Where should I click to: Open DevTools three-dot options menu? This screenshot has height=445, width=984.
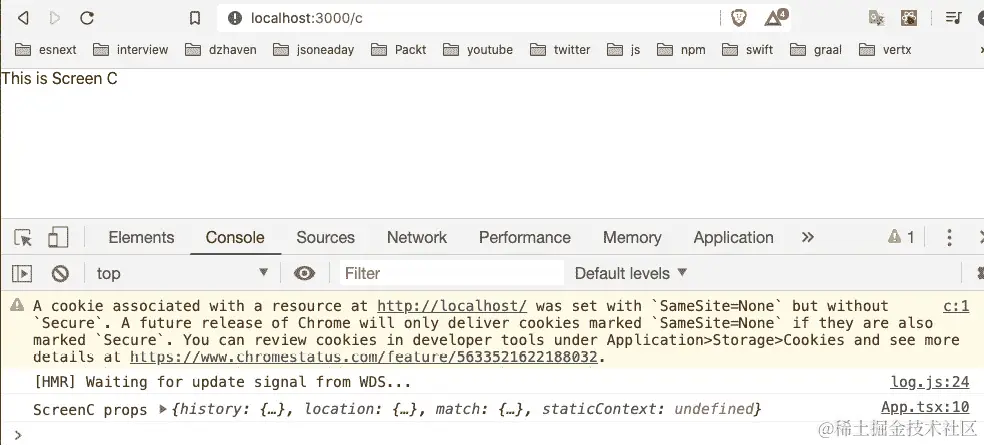pyautogui.click(x=949, y=237)
